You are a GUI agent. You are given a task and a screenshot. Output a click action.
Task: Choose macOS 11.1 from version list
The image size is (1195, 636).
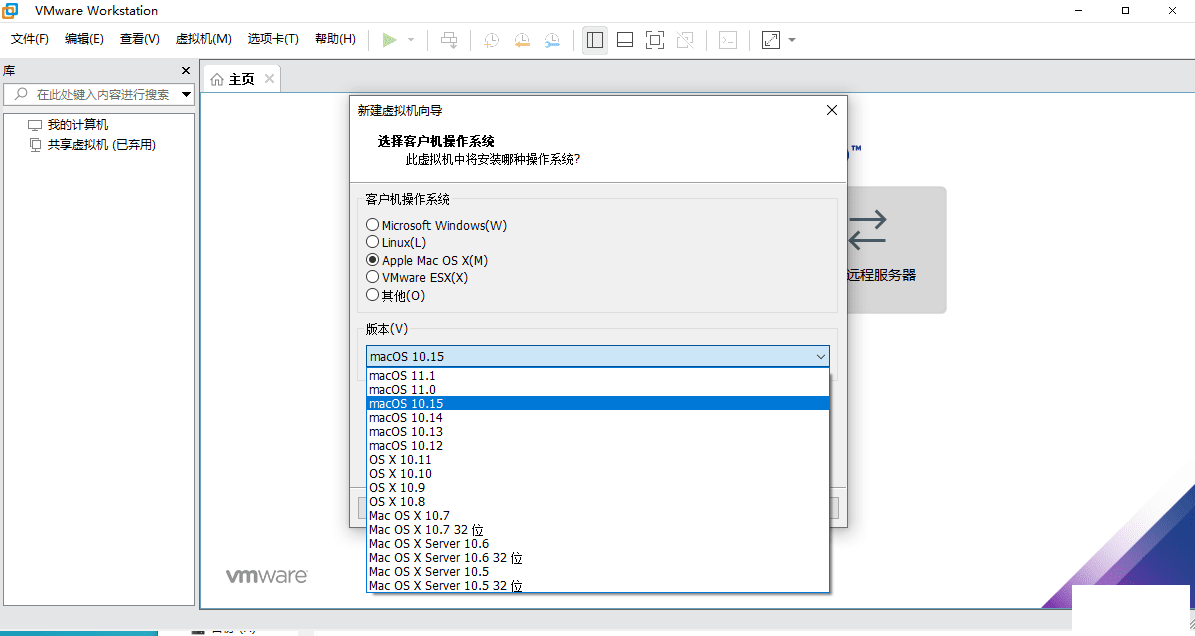tap(598, 376)
